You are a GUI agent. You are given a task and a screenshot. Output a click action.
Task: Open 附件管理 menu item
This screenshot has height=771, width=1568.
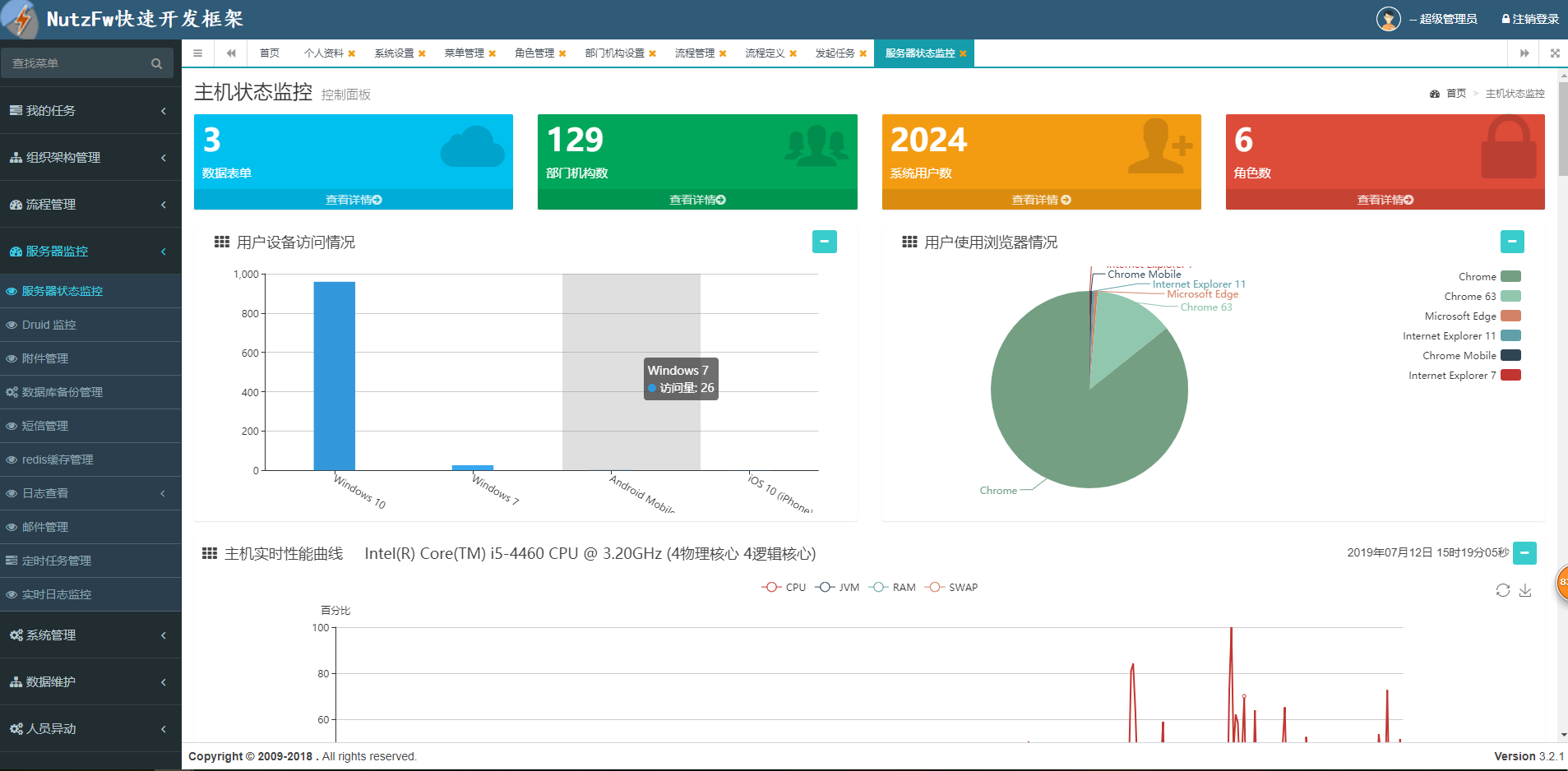click(x=90, y=358)
